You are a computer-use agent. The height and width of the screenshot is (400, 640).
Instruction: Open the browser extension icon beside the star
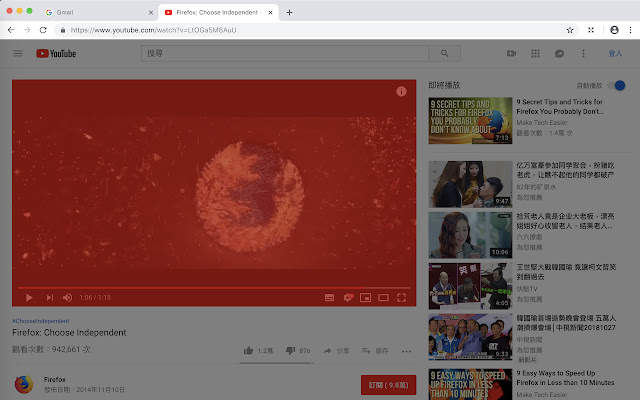pos(591,30)
